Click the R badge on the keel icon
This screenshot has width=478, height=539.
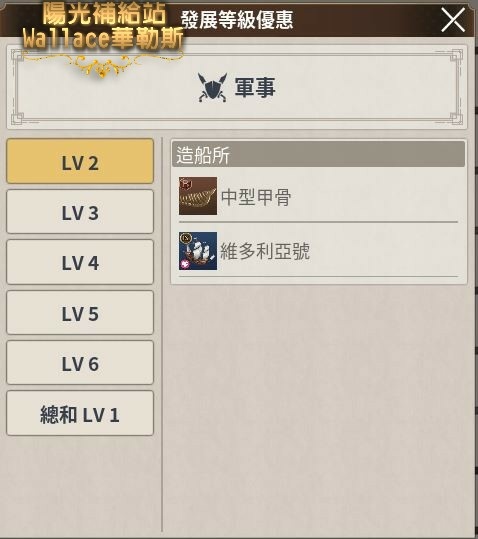click(x=185, y=183)
